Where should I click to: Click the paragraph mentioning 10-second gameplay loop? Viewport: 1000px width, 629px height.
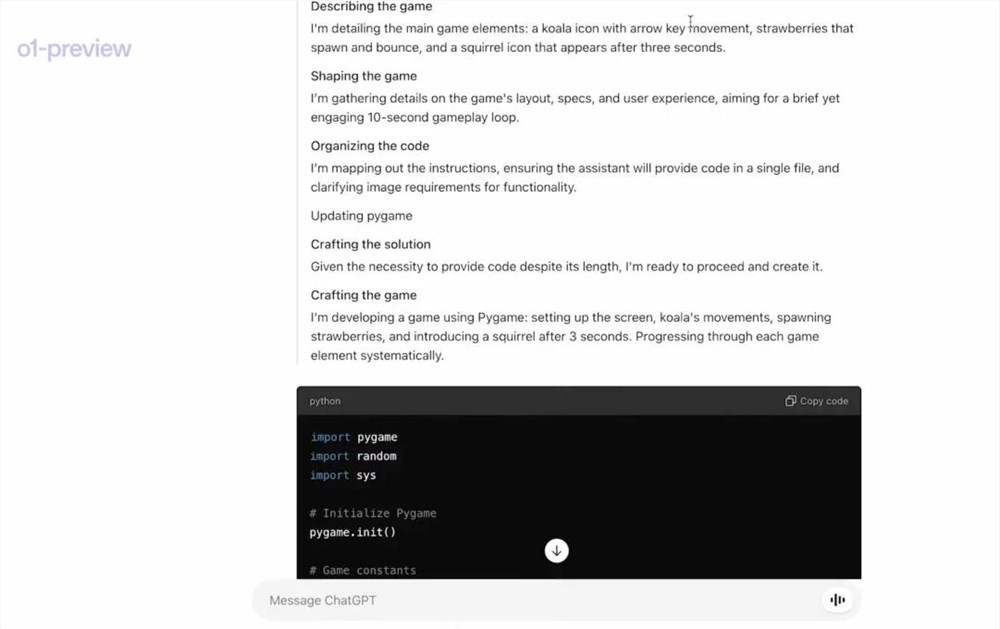click(x=574, y=107)
